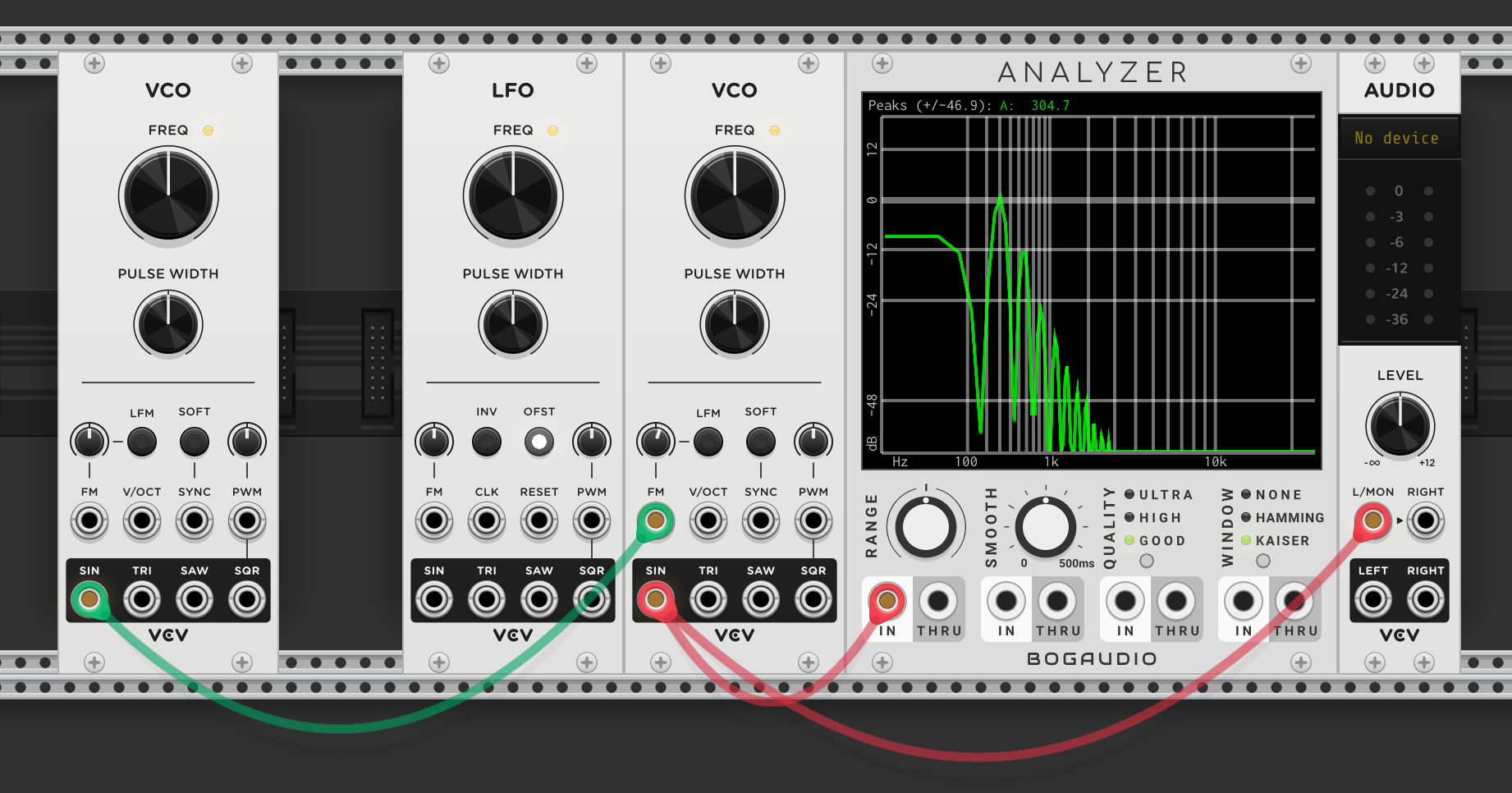Click the Analyzer first IN jack
The height and width of the screenshot is (793, 1512).
point(887,602)
